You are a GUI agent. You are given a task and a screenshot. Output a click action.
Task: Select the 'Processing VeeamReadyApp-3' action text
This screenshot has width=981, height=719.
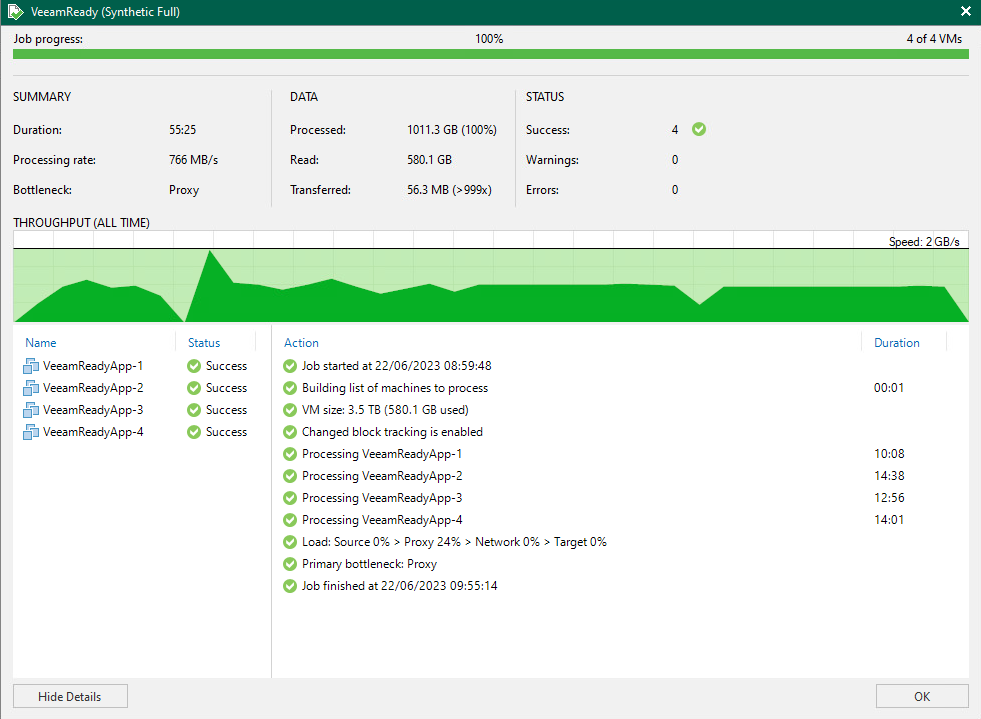382,498
